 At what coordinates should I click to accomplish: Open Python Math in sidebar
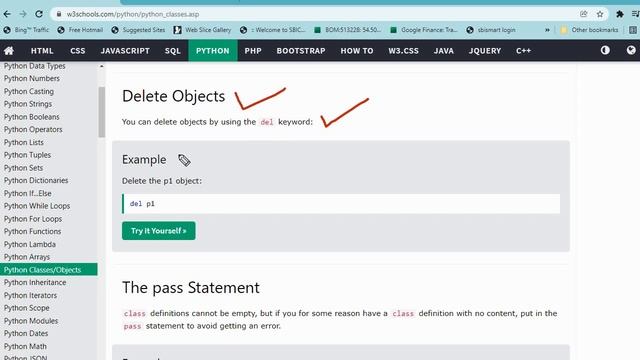[25, 347]
